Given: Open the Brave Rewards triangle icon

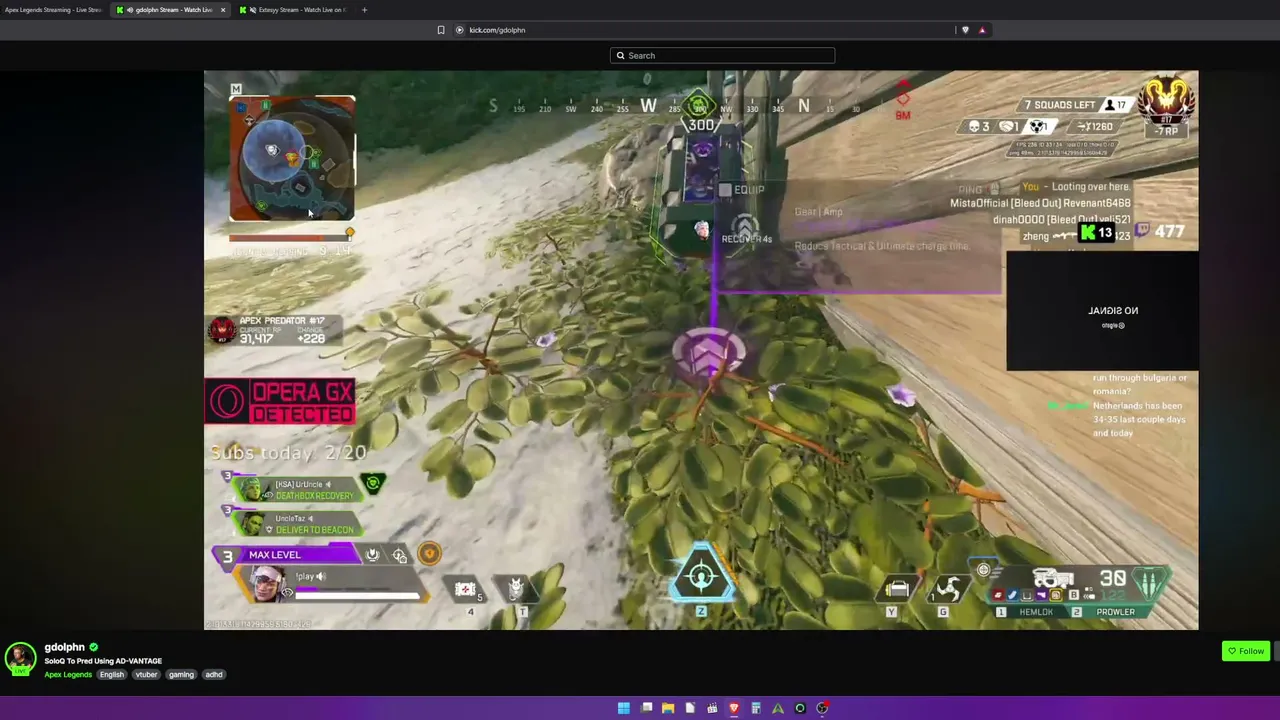Looking at the screenshot, I should [982, 30].
